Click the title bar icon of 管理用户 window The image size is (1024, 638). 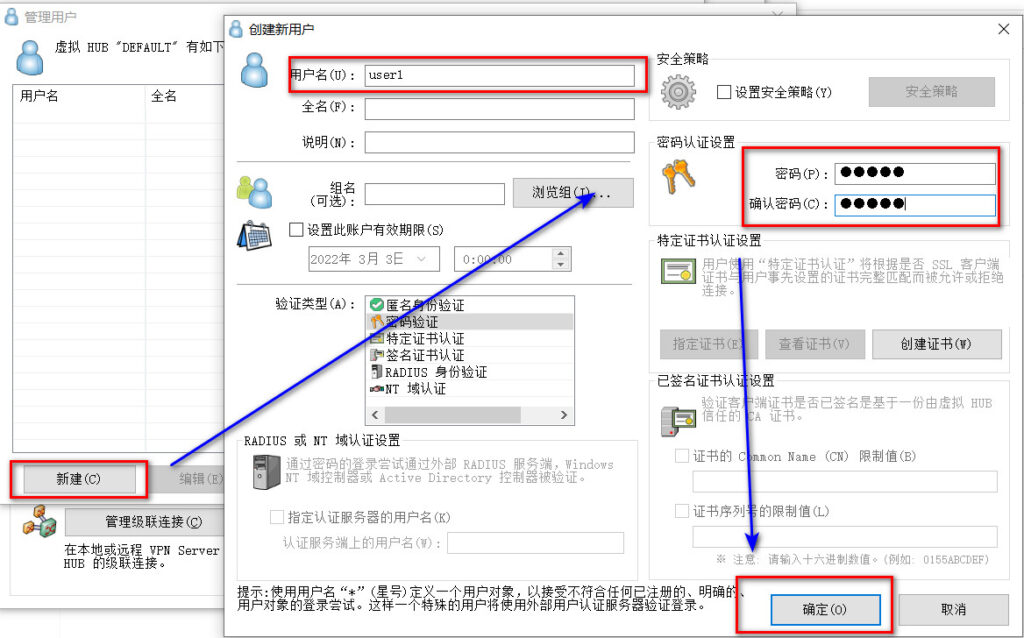click(11, 17)
